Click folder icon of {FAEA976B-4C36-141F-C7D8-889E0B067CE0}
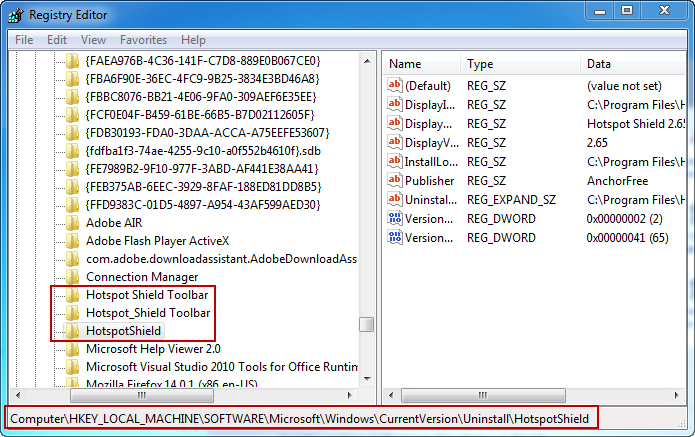Viewport: 695px width, 437px height. click(x=73, y=61)
